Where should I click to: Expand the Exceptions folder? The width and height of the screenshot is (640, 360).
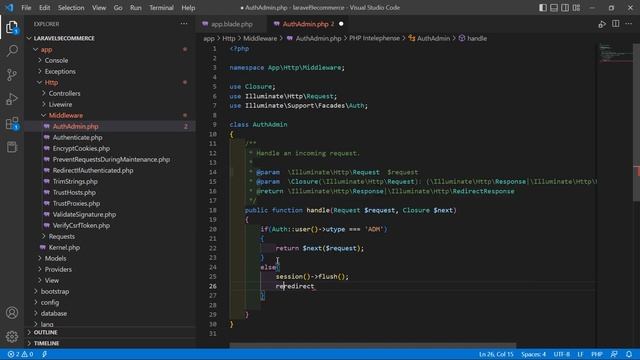[x=60, y=71]
